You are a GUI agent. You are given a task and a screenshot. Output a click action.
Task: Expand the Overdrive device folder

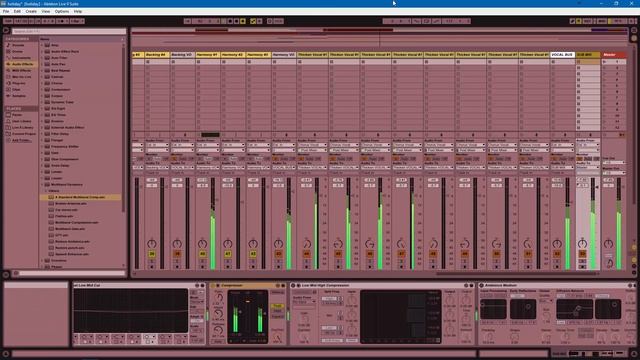pos(42,260)
